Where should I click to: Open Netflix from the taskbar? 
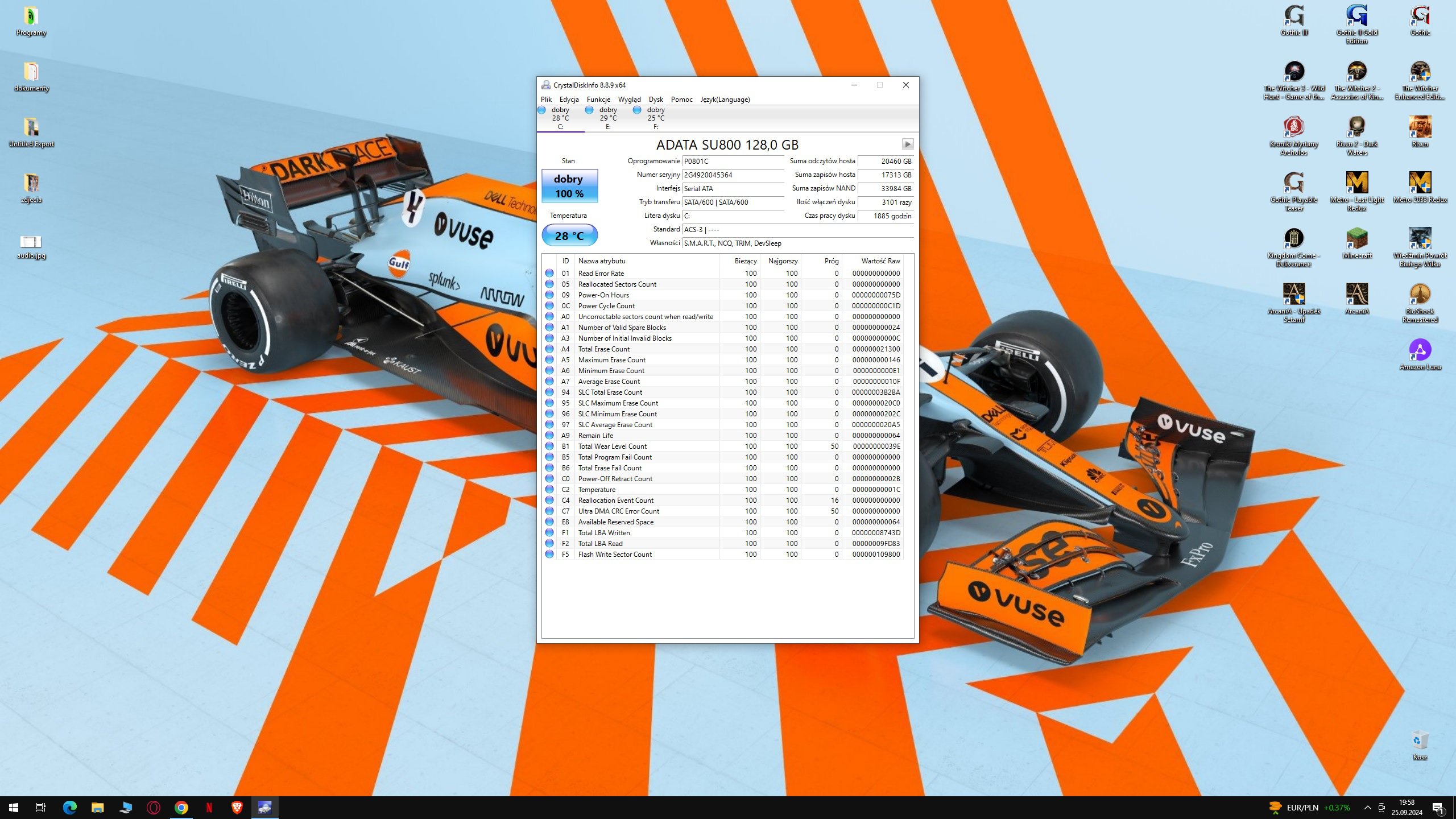pyautogui.click(x=209, y=808)
